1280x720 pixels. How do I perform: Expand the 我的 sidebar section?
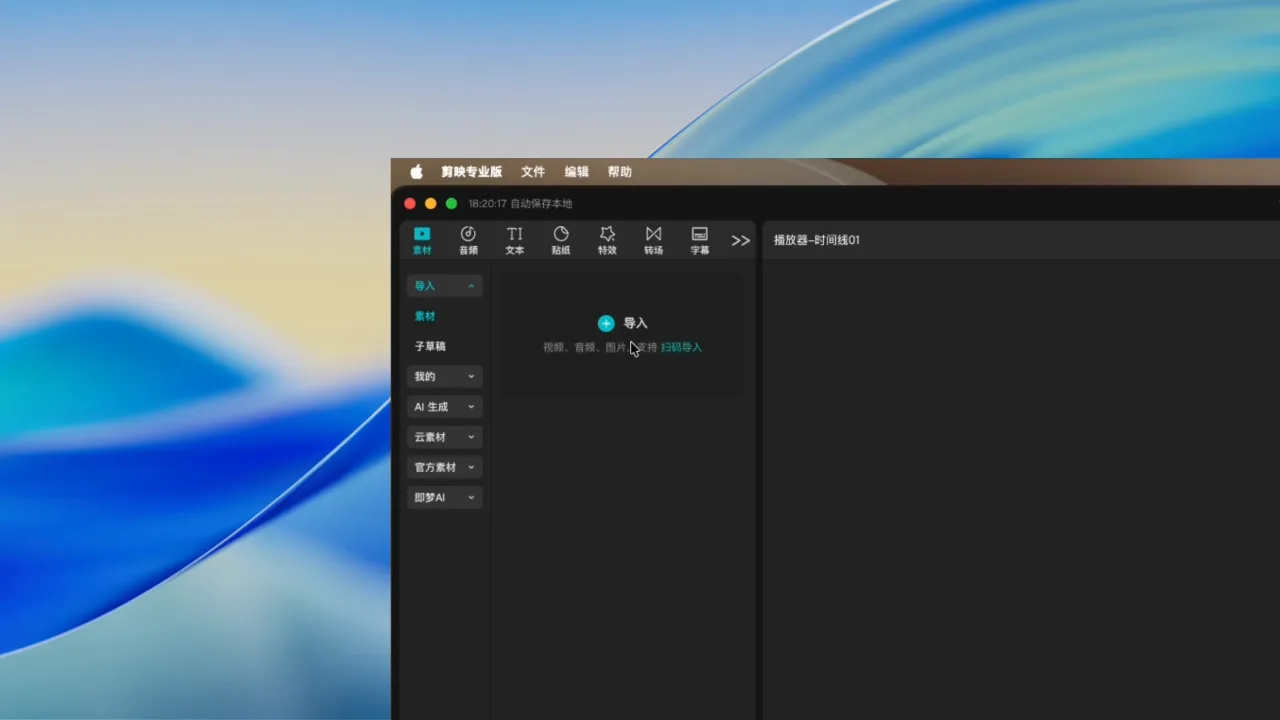445,377
